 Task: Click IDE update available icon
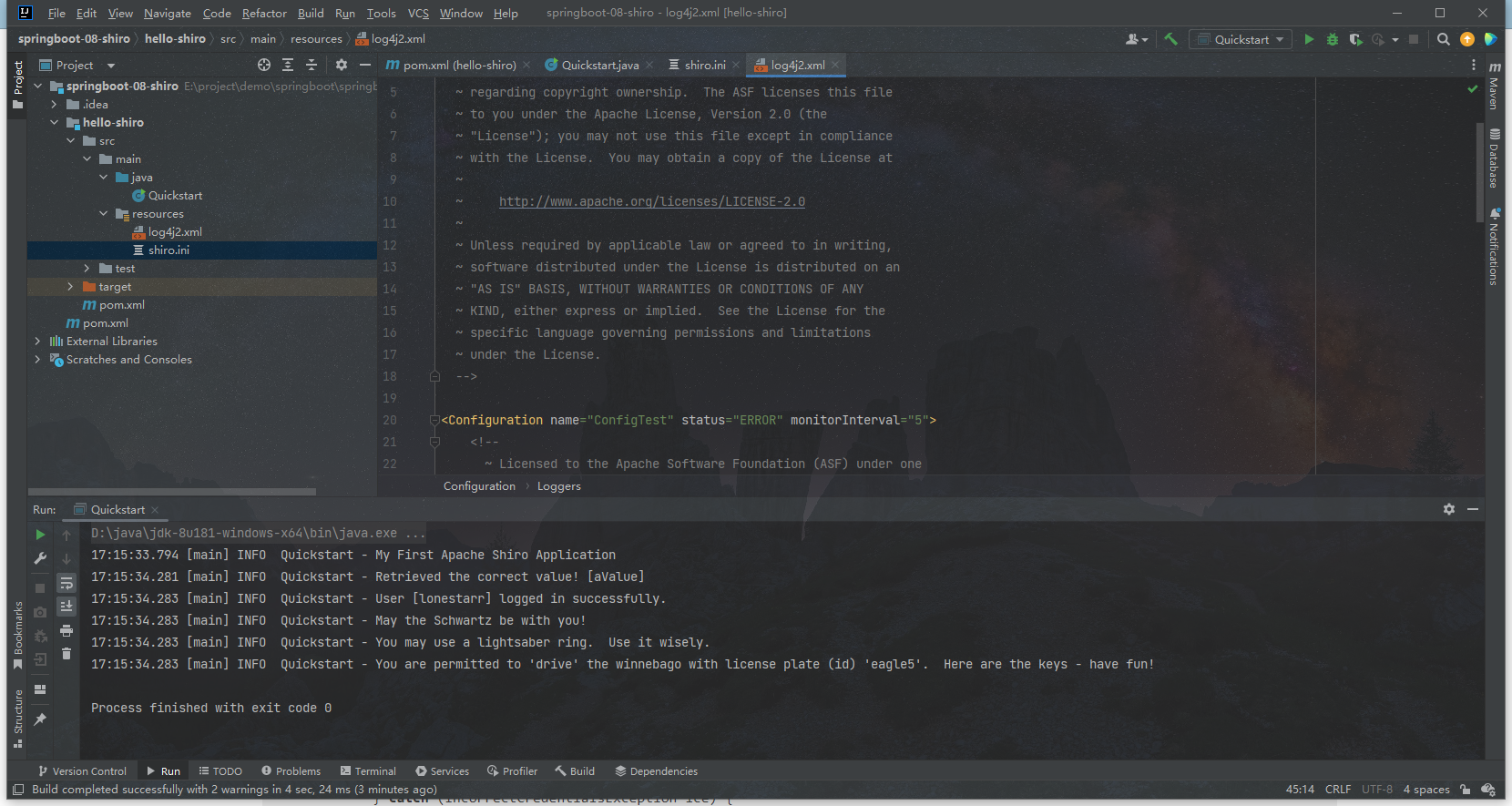[x=1467, y=39]
